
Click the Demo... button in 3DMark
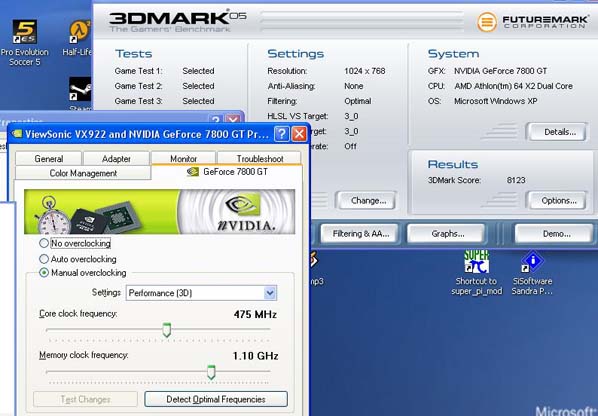pyautogui.click(x=555, y=234)
